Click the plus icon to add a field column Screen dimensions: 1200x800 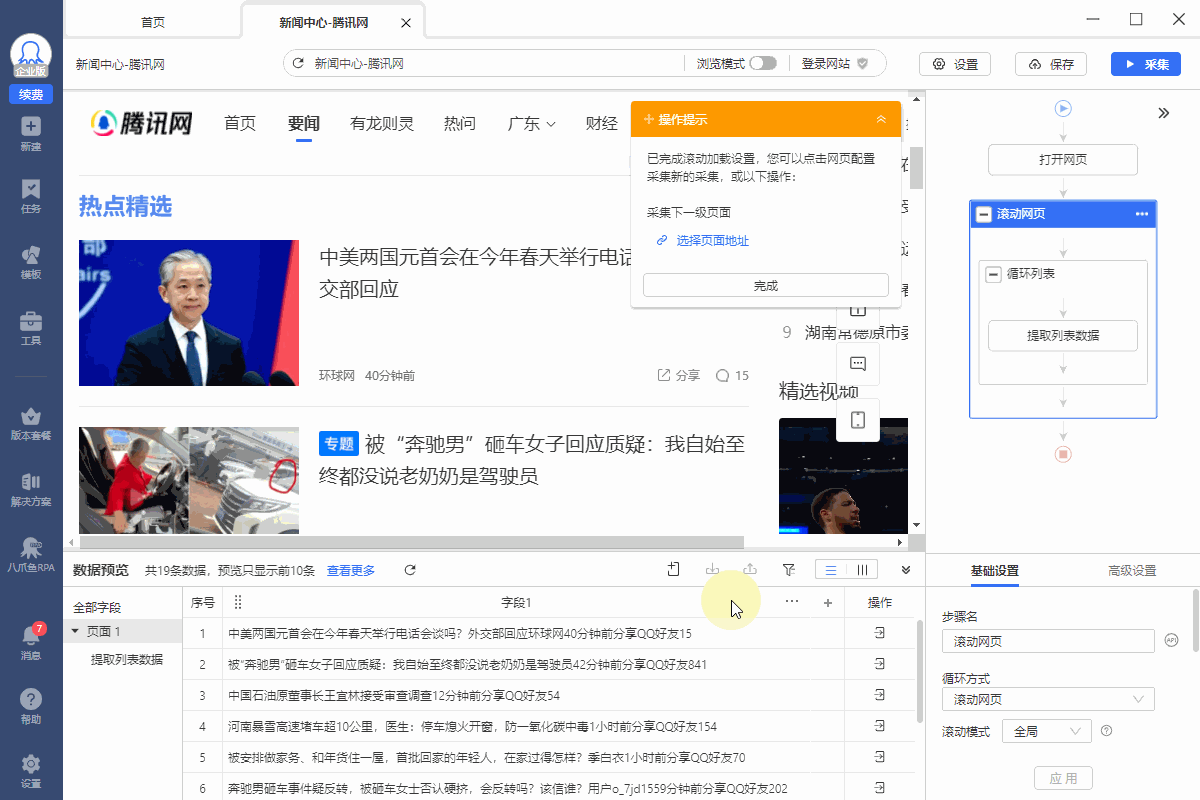827,603
